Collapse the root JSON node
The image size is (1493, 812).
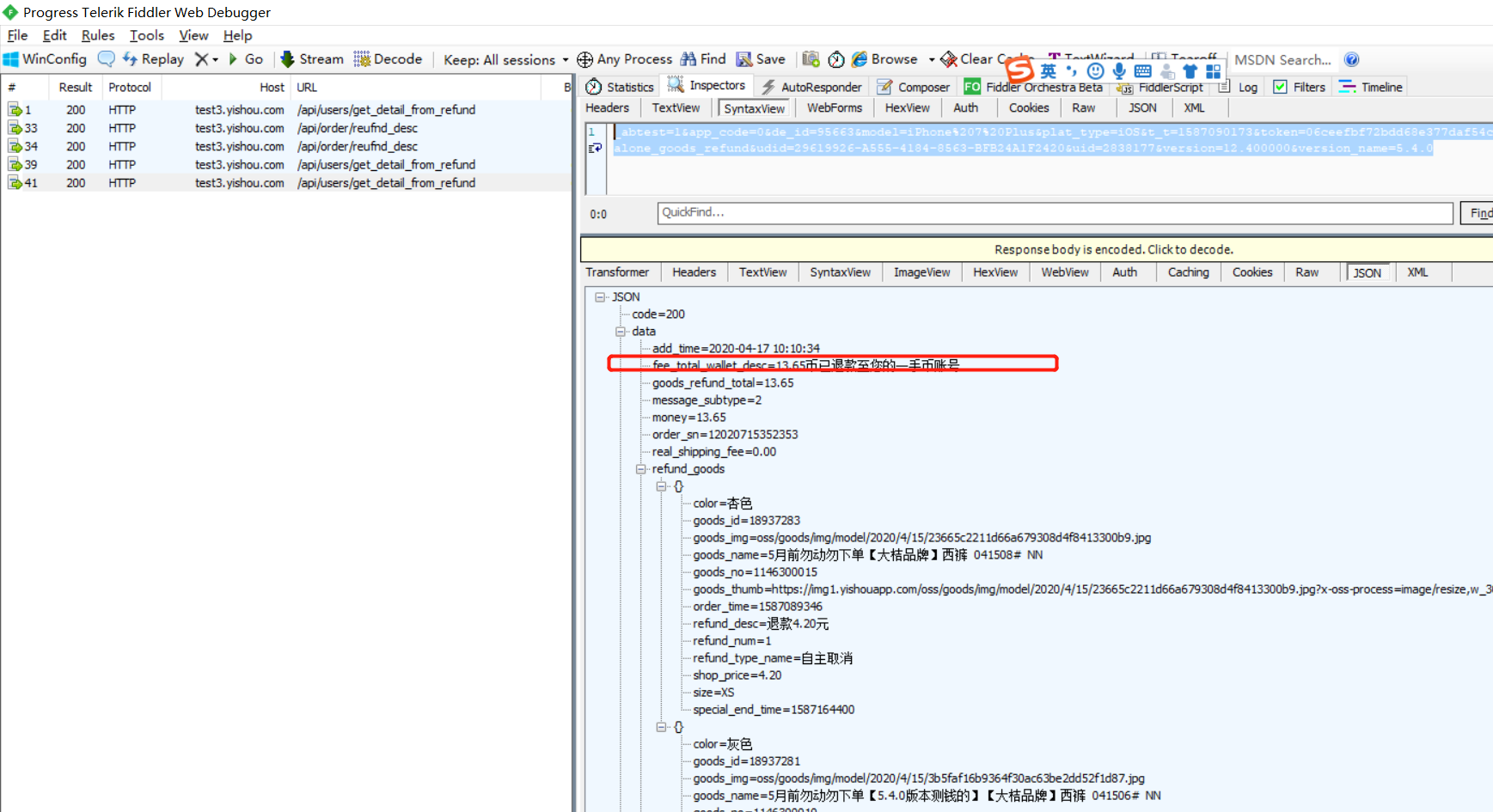(x=600, y=297)
